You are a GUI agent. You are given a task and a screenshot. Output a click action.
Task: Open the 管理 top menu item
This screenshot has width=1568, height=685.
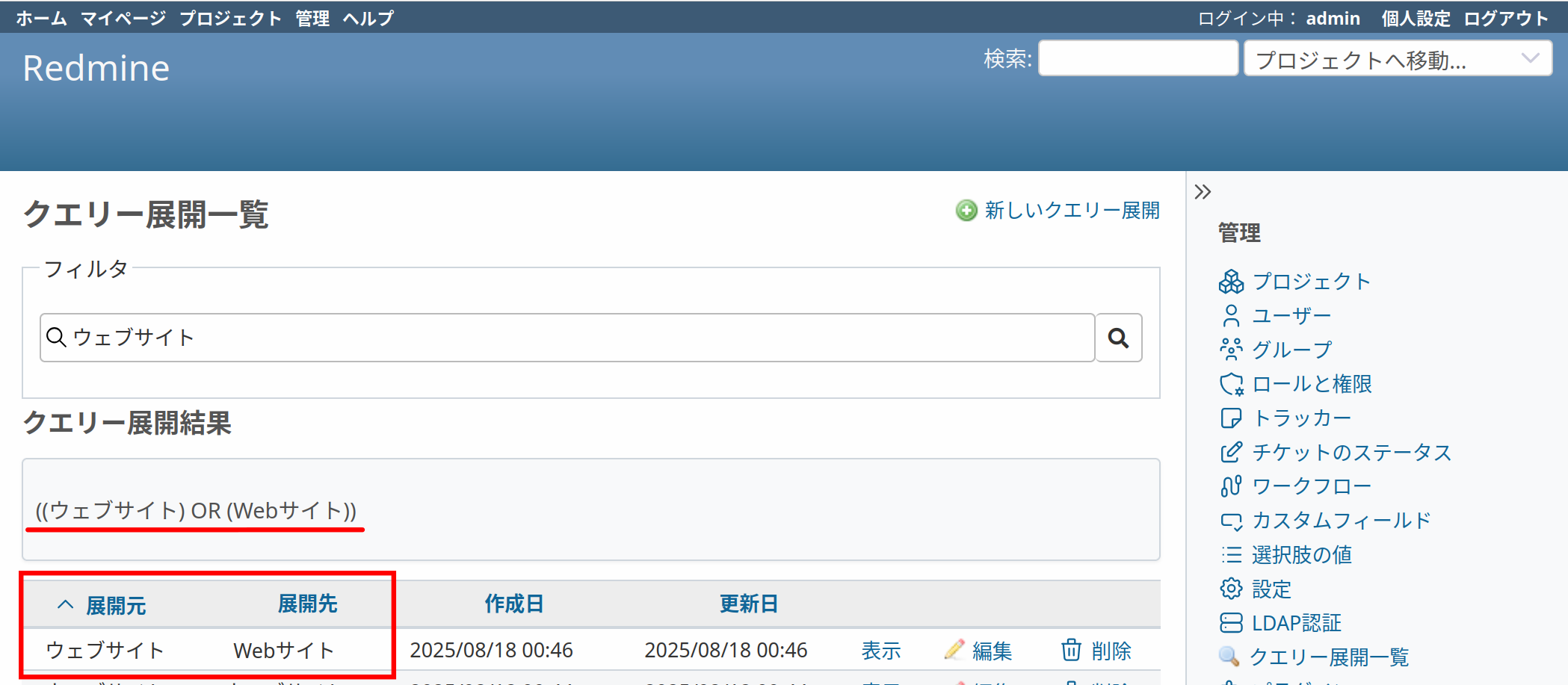coord(312,18)
